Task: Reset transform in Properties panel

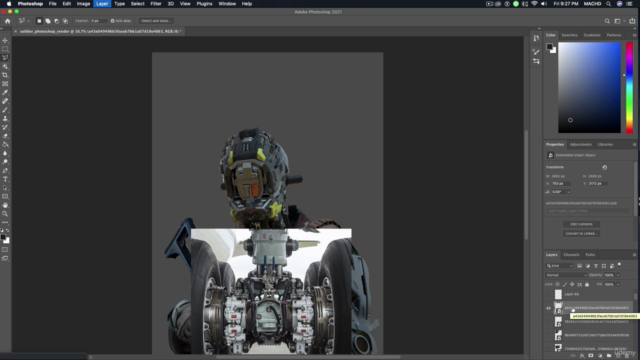Action: (604, 167)
